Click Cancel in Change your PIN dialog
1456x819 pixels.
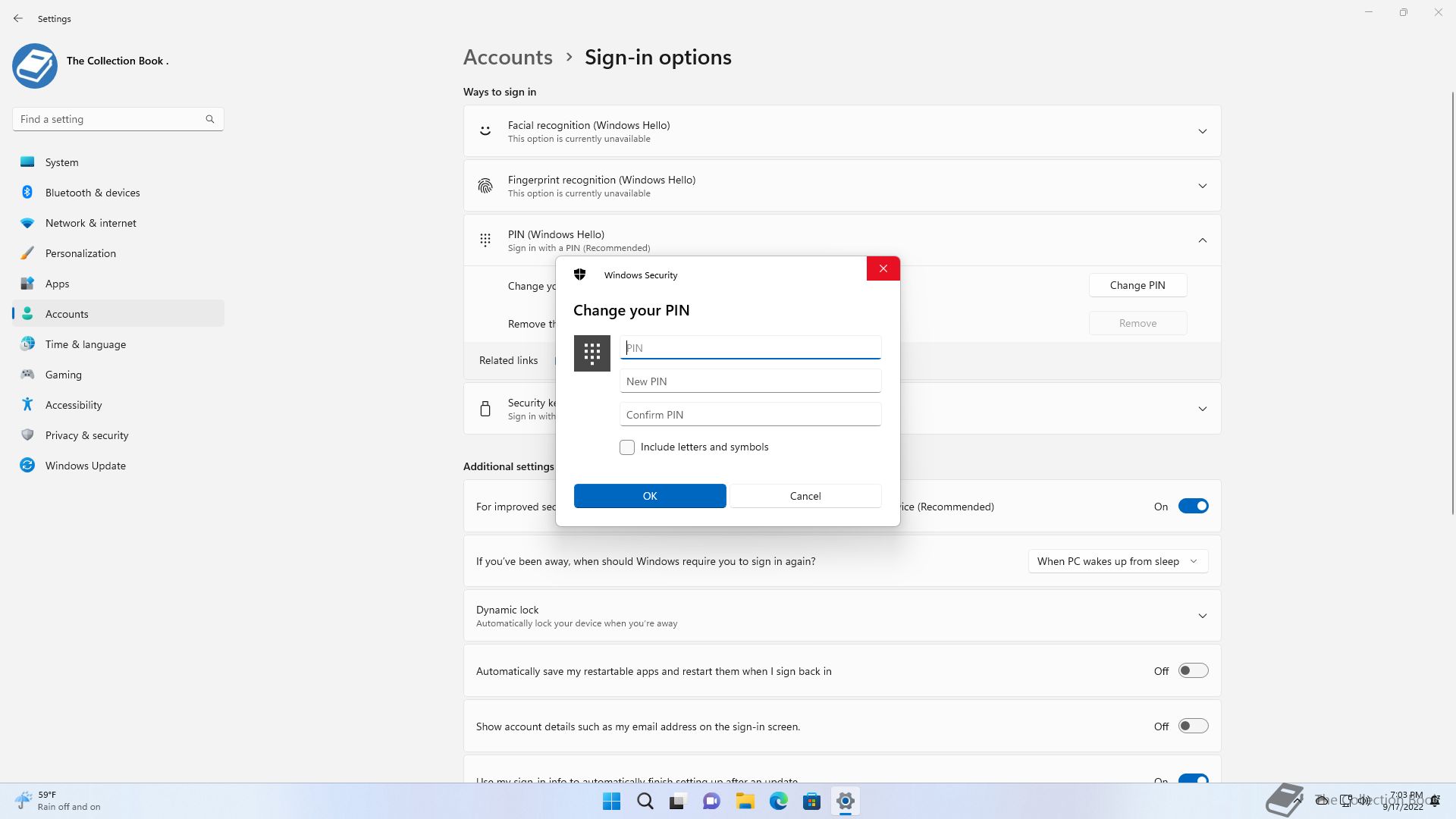805,496
